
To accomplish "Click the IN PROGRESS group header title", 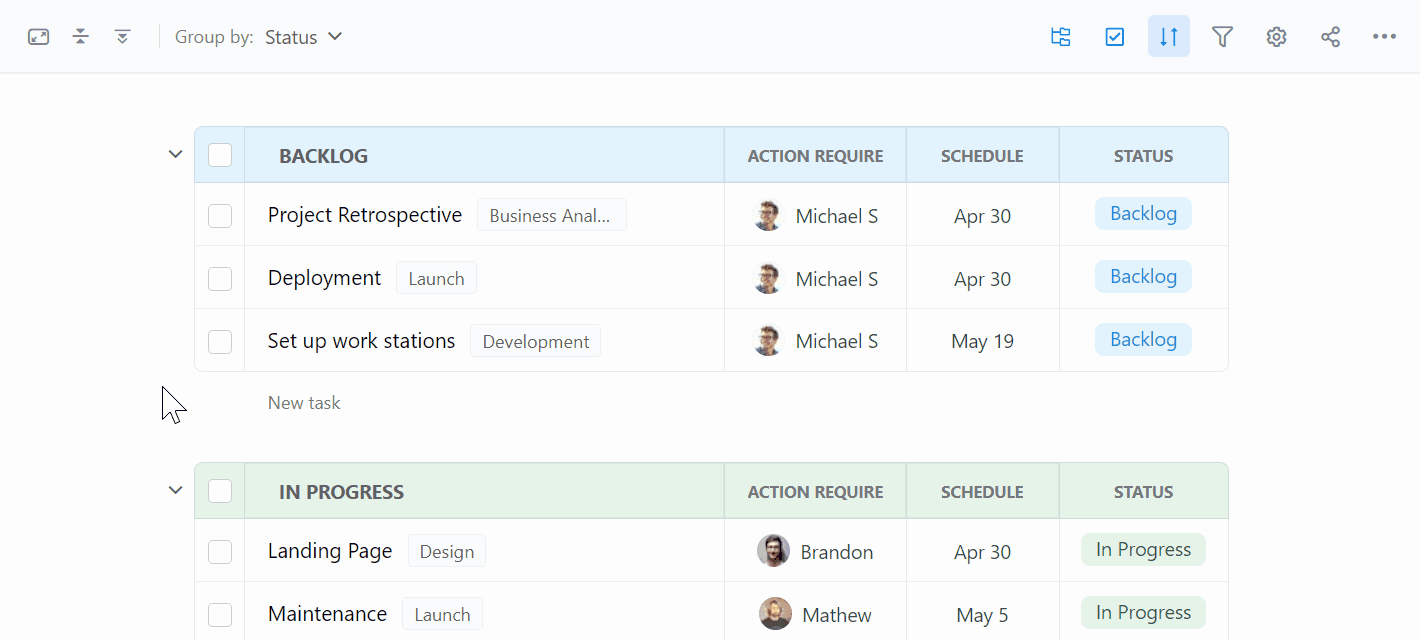I will (341, 492).
